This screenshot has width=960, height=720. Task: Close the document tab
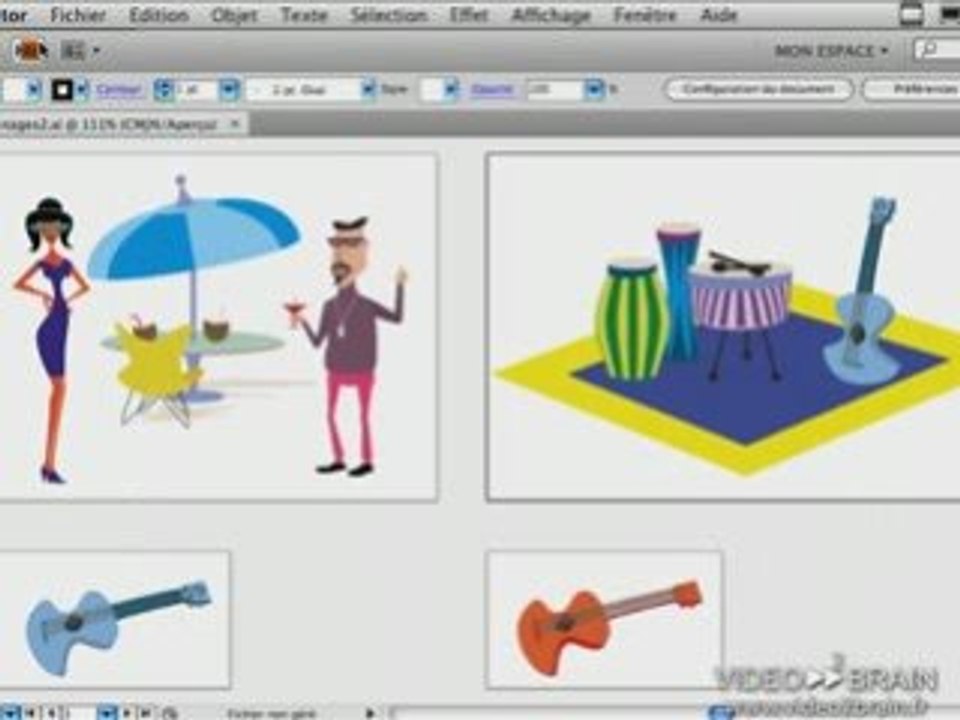click(236, 124)
